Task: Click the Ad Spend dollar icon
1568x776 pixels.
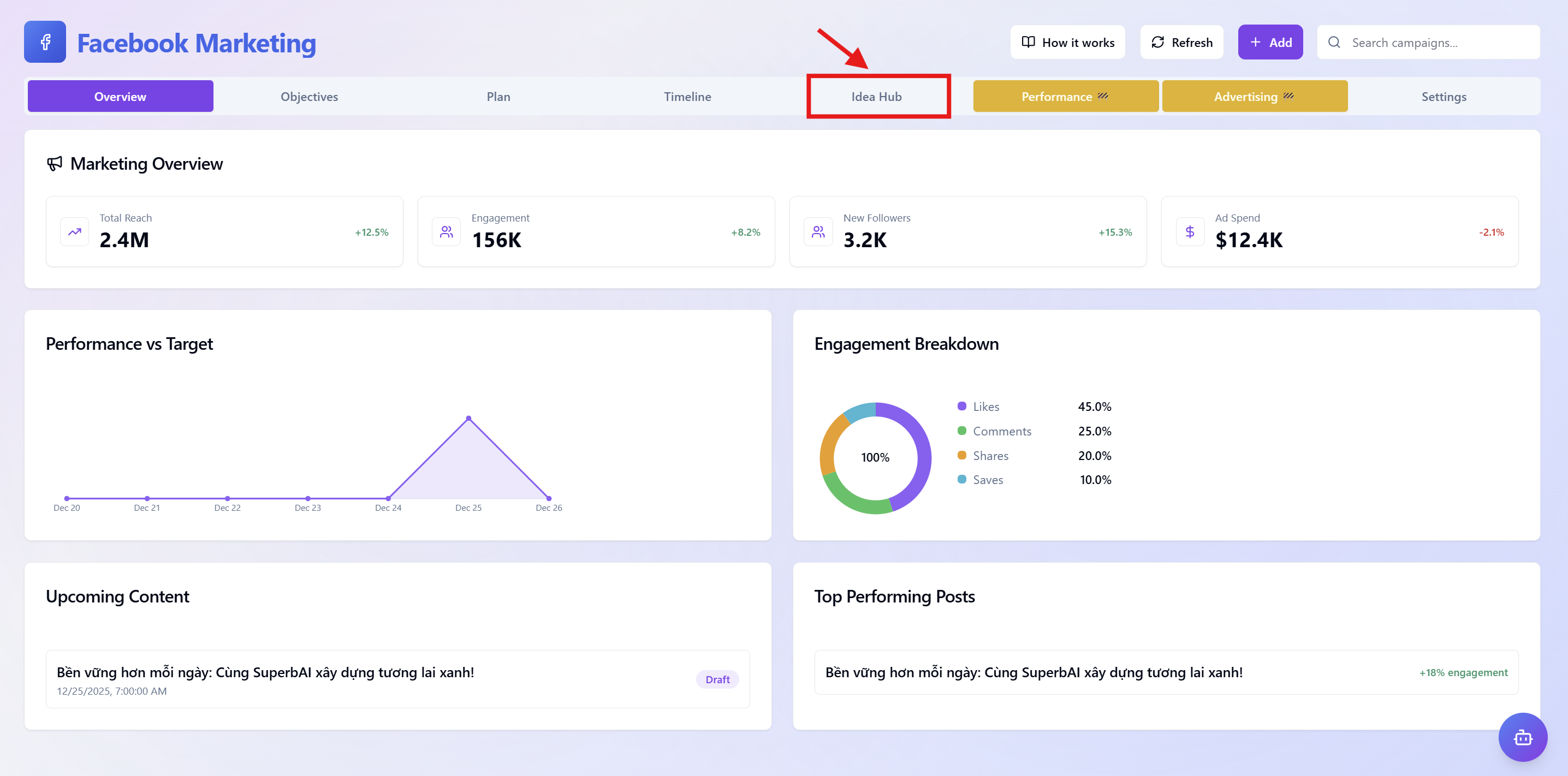Action: [1190, 232]
